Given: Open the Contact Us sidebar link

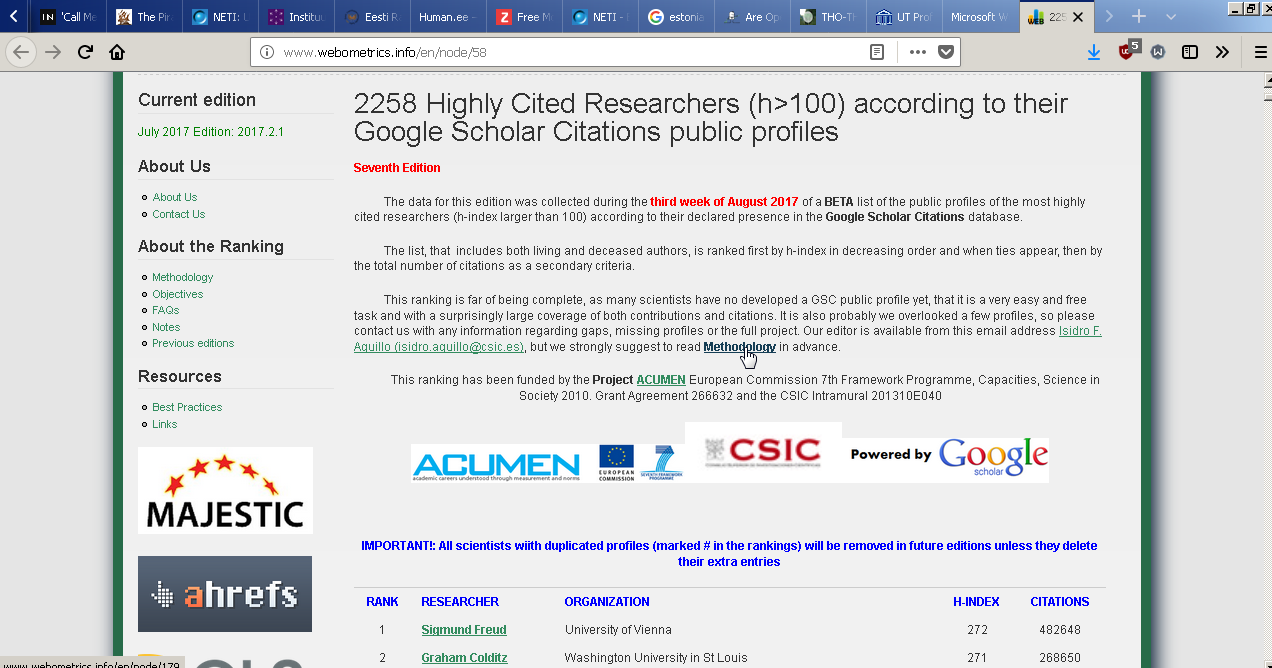Looking at the screenshot, I should (x=178, y=214).
